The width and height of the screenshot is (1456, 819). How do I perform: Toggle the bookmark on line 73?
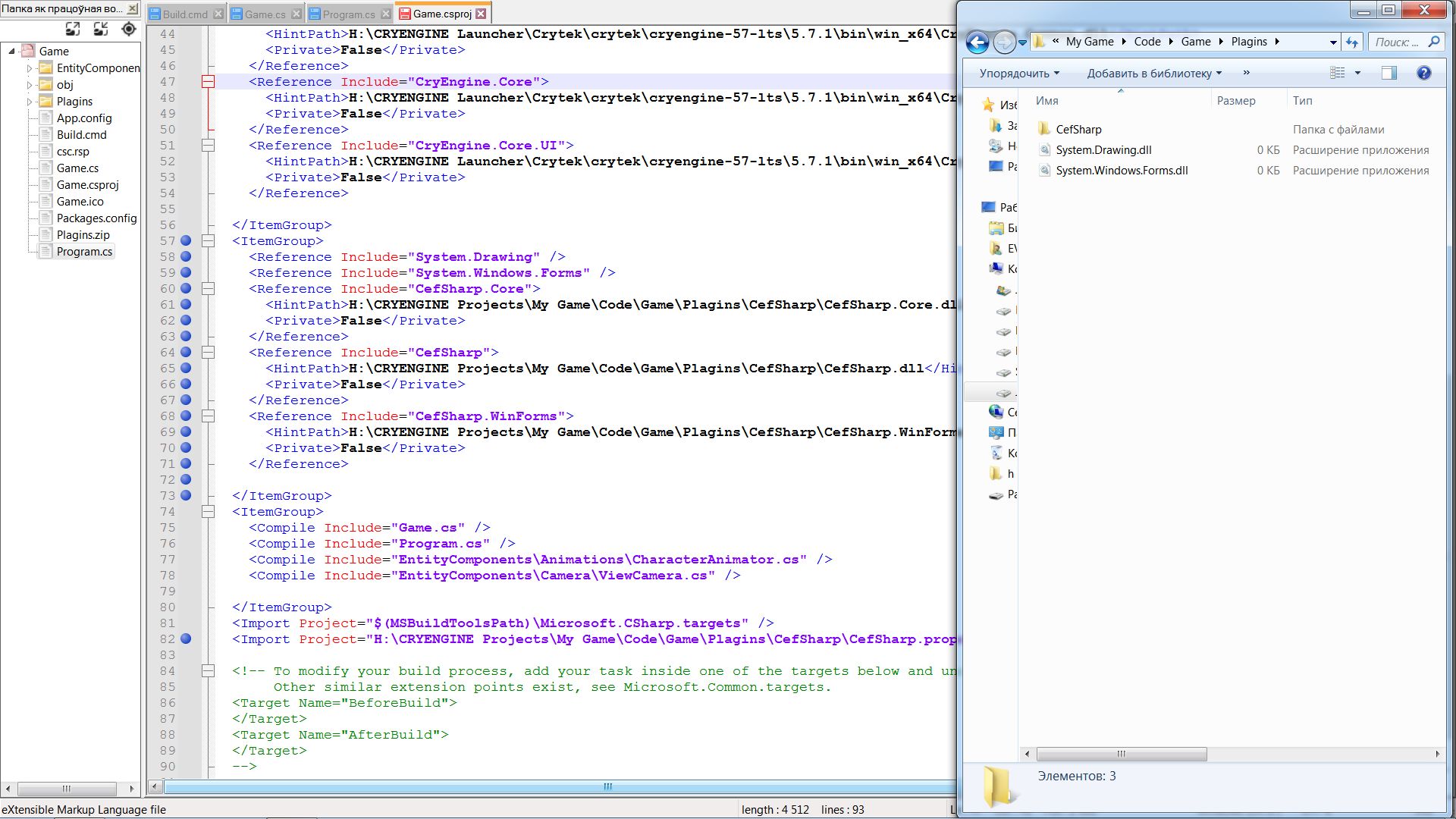click(x=186, y=495)
